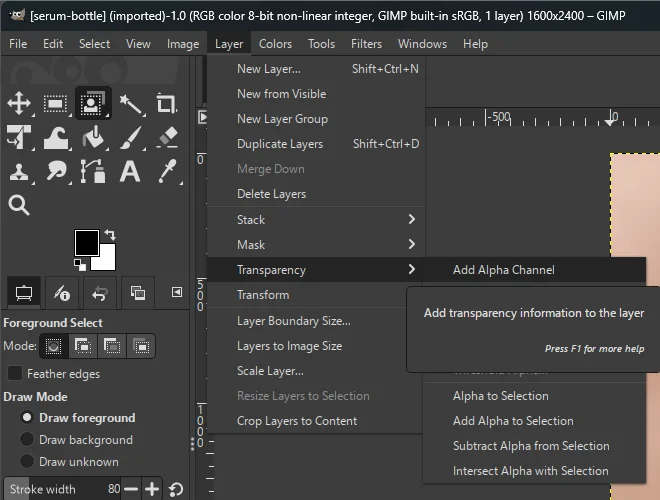Select the Fuzzy Select magic wand tool
This screenshot has height=500, width=660.
pos(131,104)
